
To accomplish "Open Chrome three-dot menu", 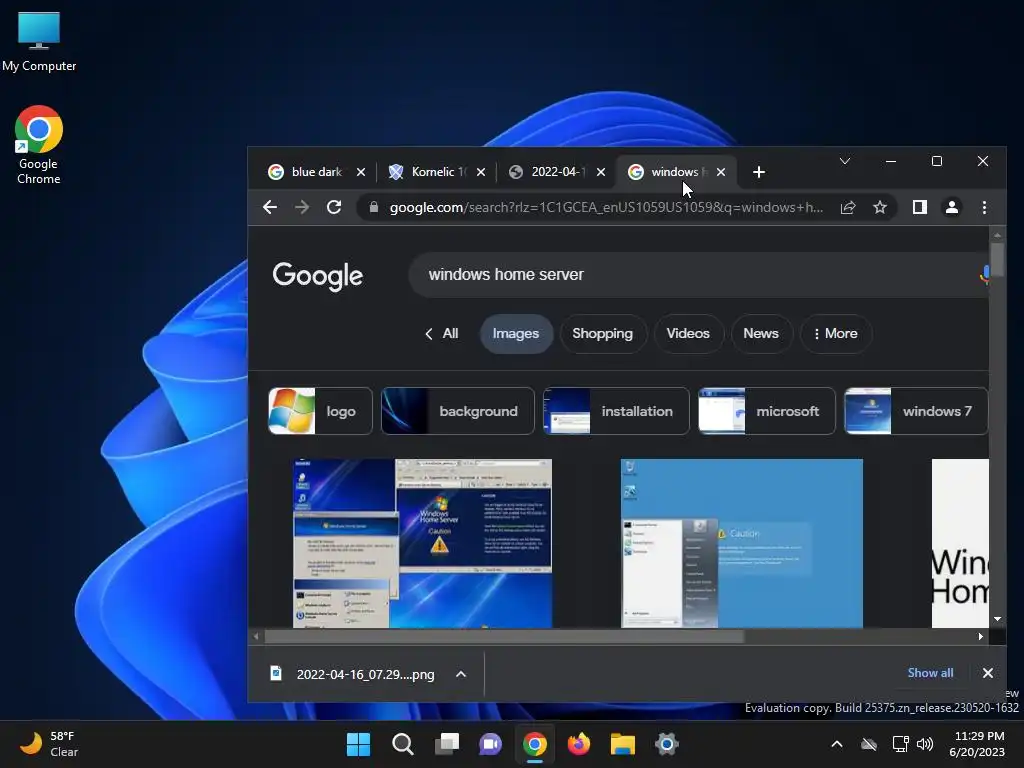I will [984, 208].
